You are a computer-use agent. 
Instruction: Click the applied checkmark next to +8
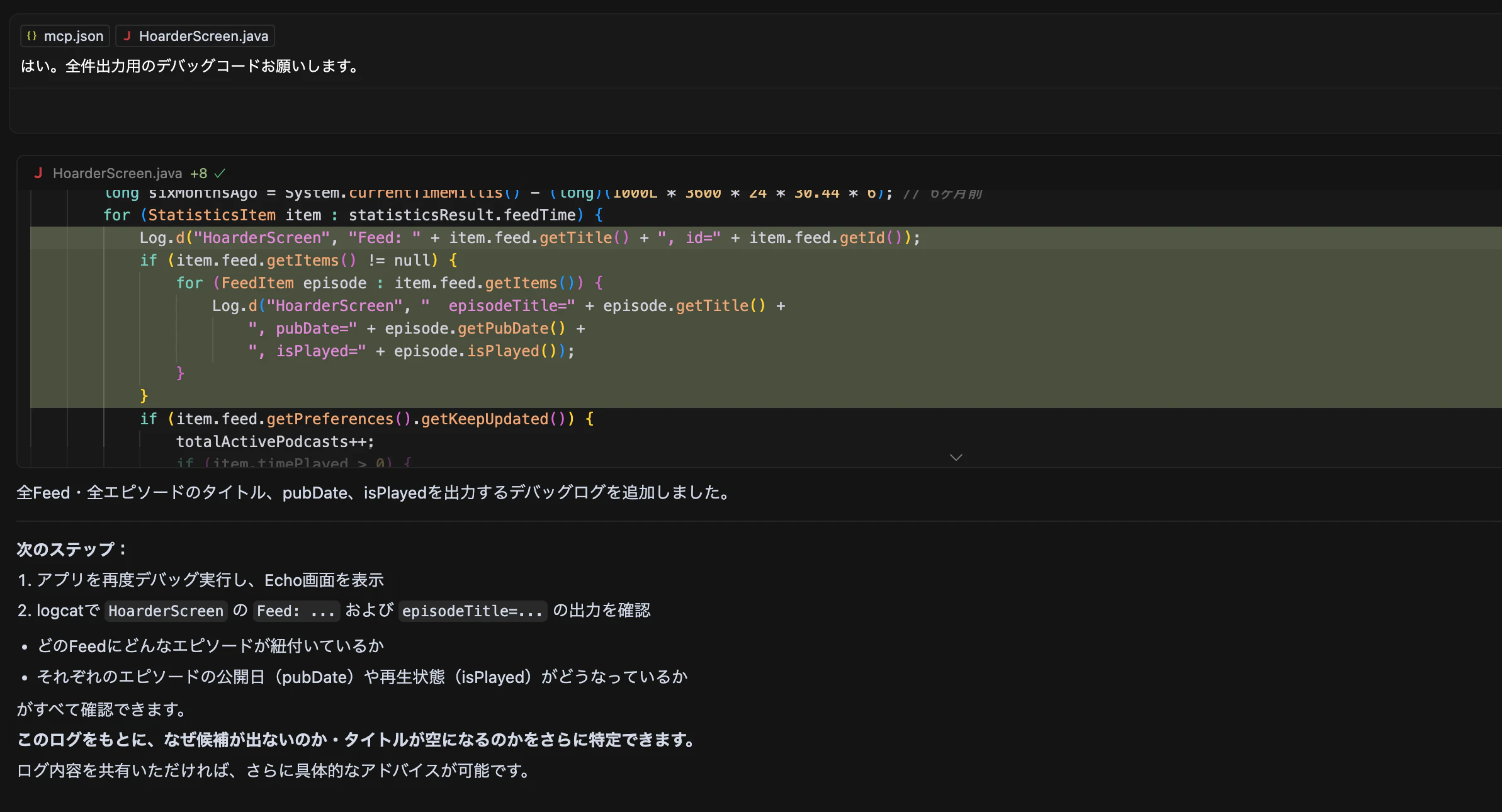point(220,173)
